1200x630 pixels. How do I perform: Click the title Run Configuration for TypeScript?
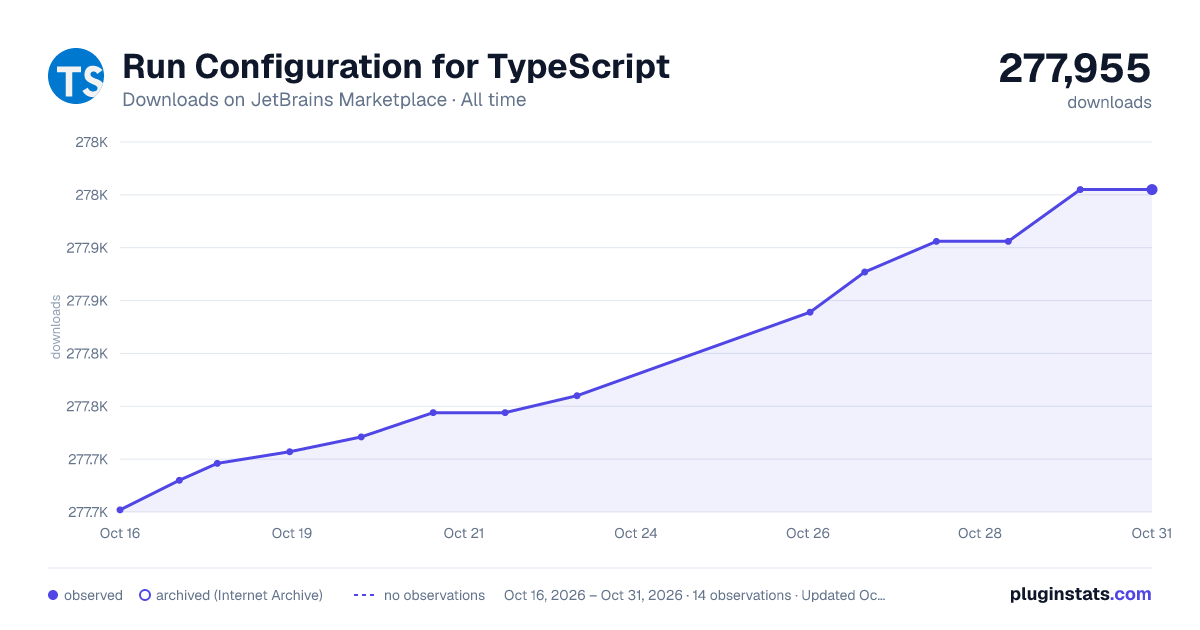click(x=396, y=67)
